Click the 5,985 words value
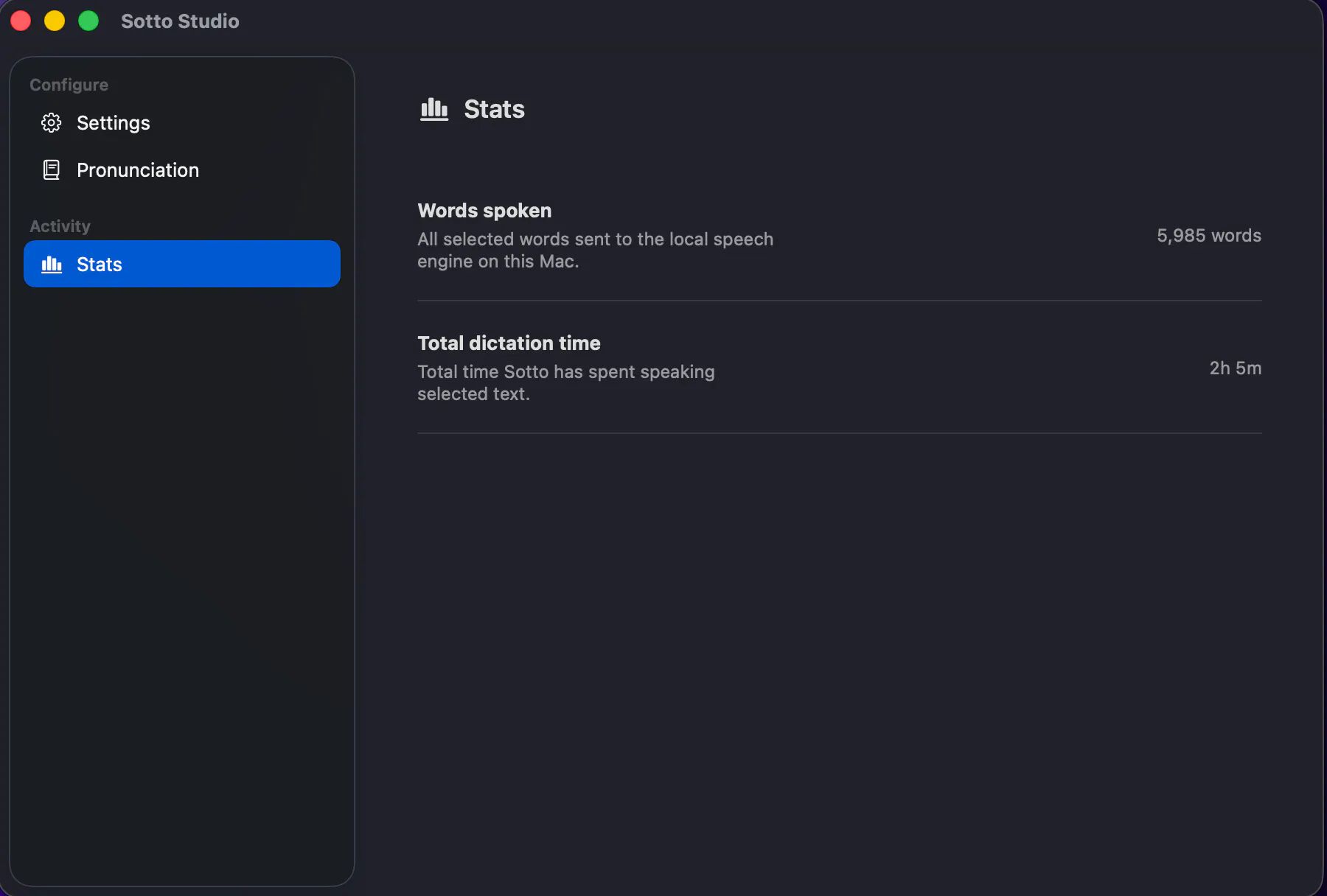The width and height of the screenshot is (1327, 896). [x=1209, y=236]
